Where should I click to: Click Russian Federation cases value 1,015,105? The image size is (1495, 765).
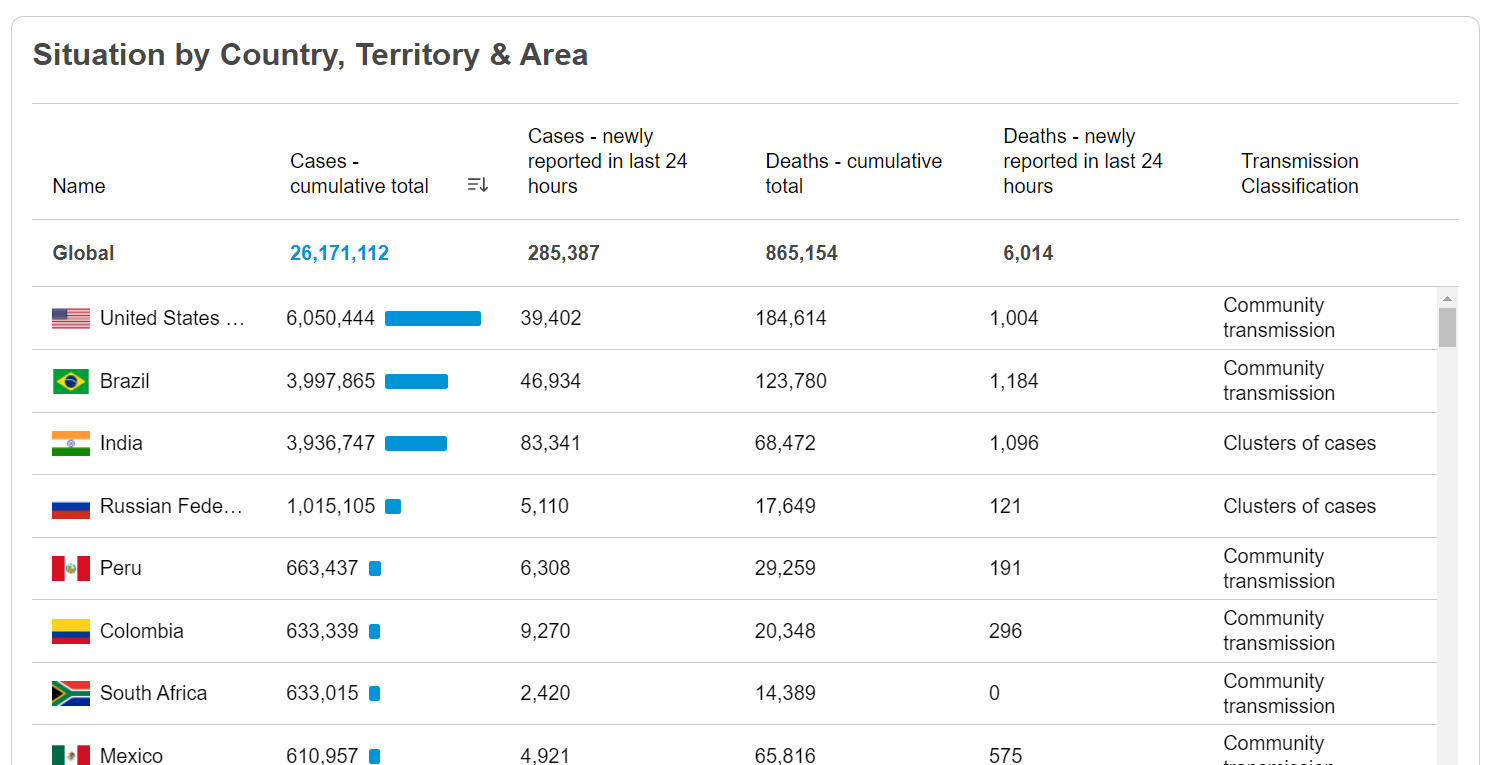(x=331, y=506)
